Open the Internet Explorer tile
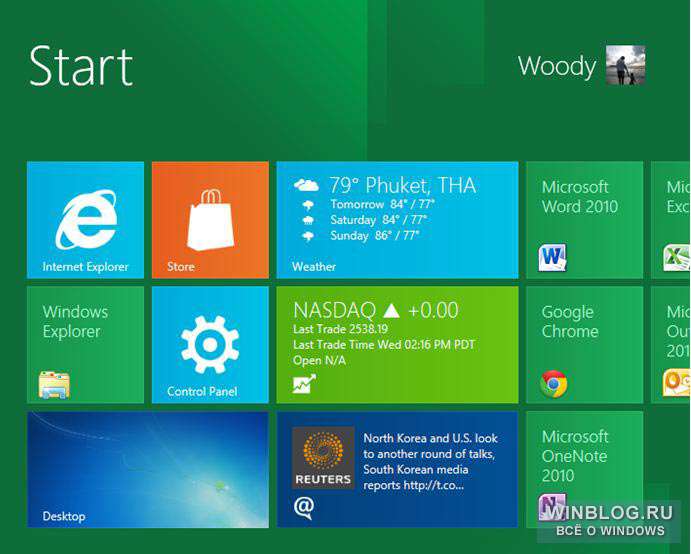The height and width of the screenshot is (554, 691). tap(85, 220)
